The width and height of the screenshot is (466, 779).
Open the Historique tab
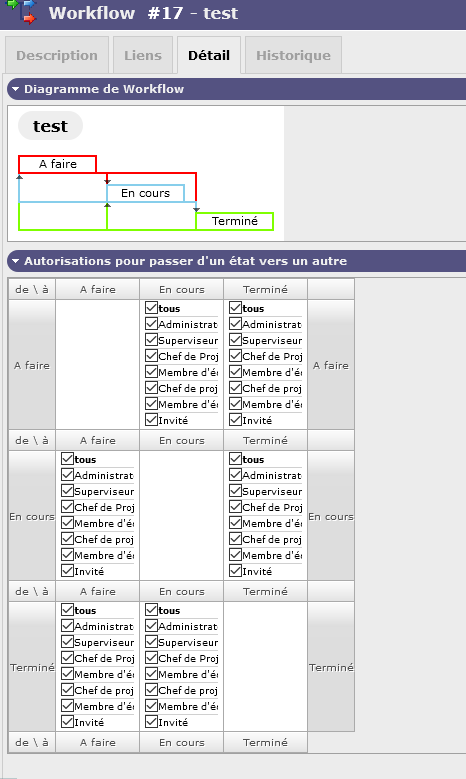(293, 55)
